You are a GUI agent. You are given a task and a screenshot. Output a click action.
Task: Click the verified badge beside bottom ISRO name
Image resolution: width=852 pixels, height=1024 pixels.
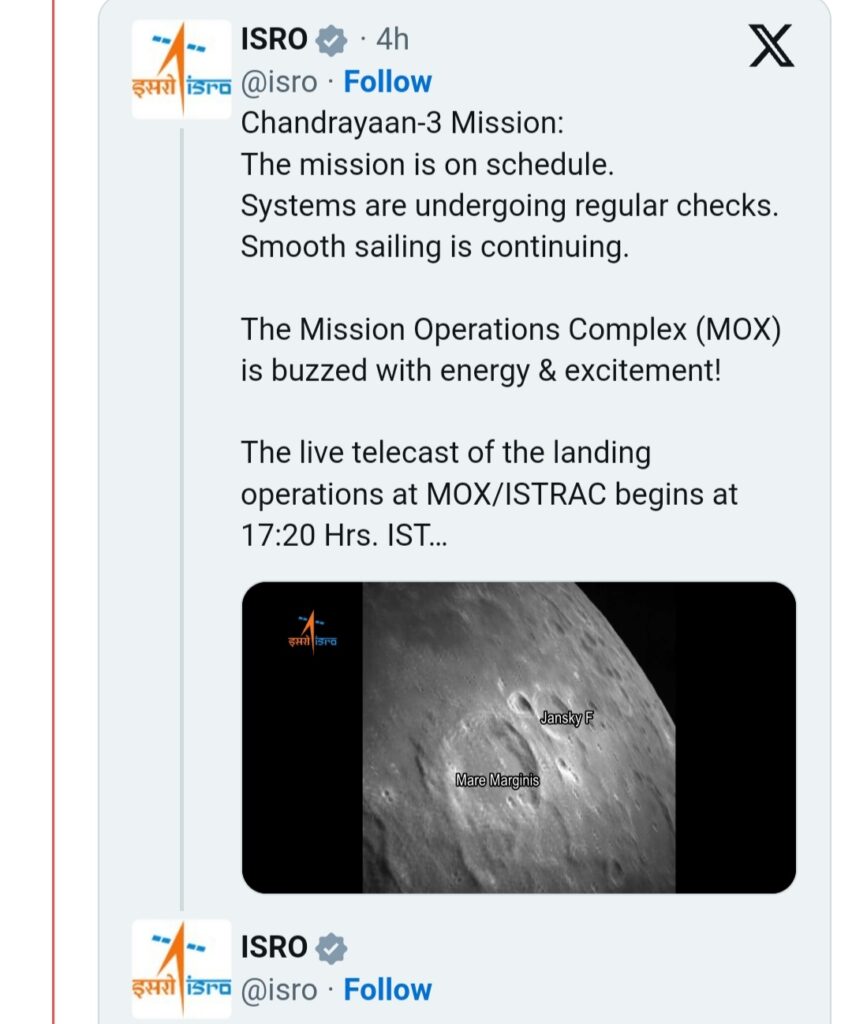(x=332, y=948)
